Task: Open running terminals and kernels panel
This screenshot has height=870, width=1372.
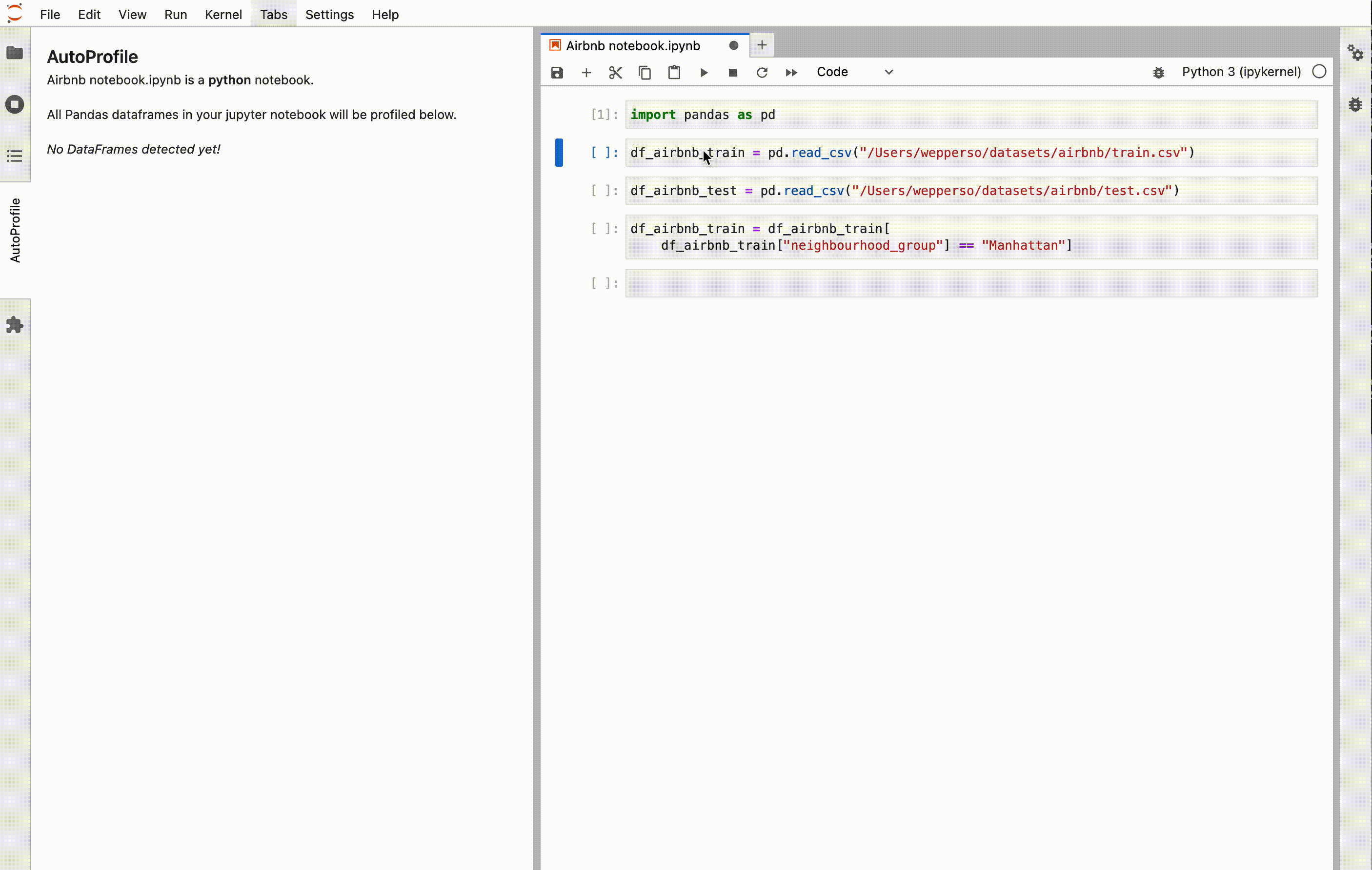Action: pyautogui.click(x=15, y=104)
